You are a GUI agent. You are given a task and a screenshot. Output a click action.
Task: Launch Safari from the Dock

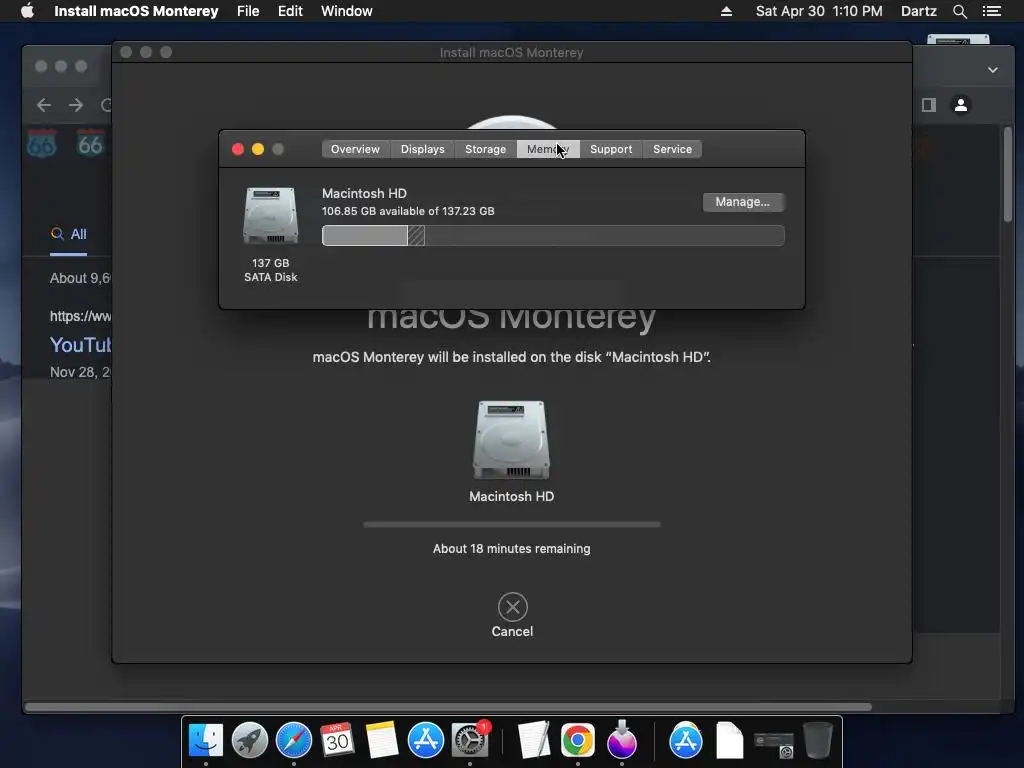[x=294, y=740]
